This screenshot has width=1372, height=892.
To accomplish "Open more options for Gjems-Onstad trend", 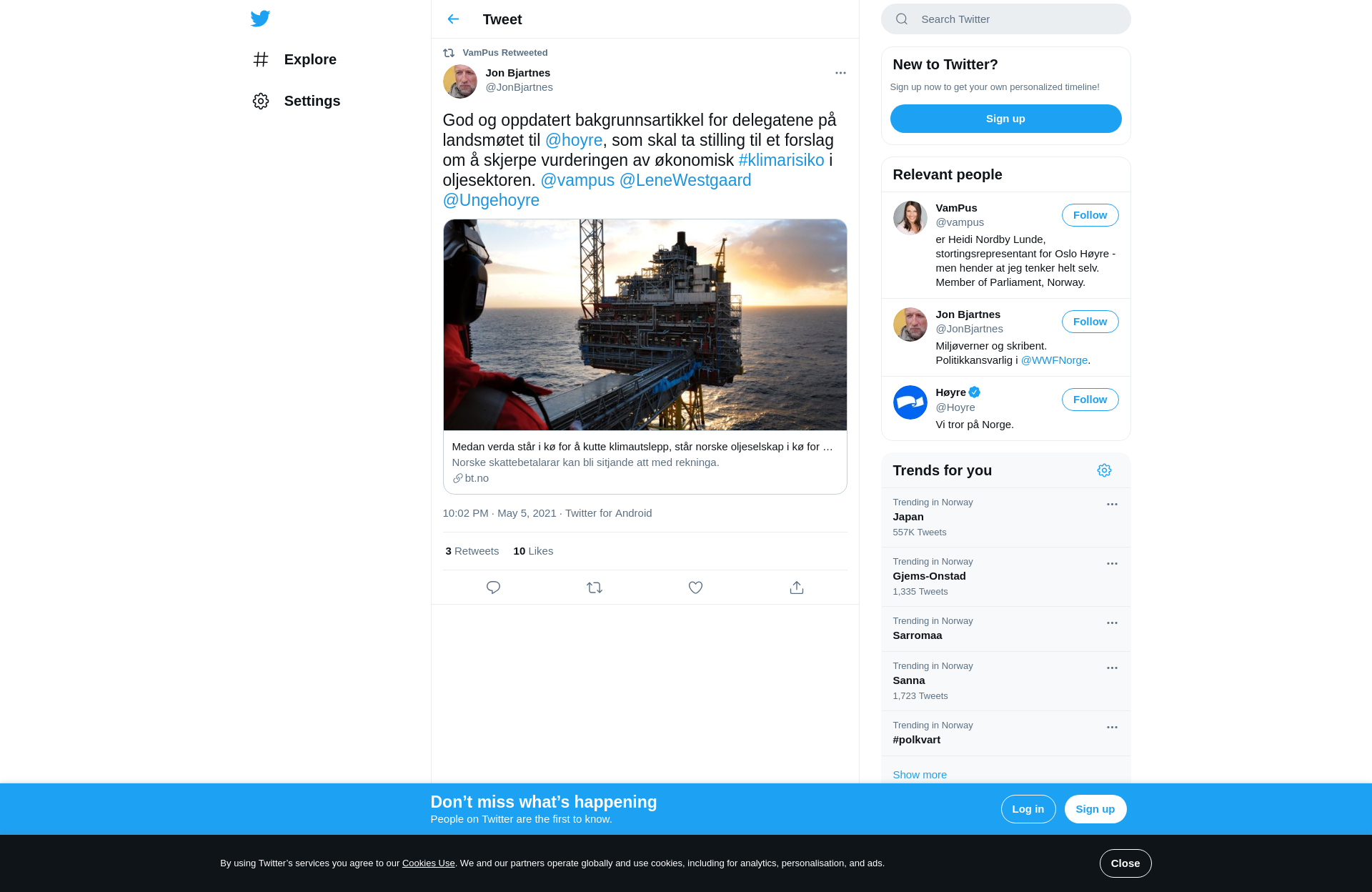I will click(1112, 564).
